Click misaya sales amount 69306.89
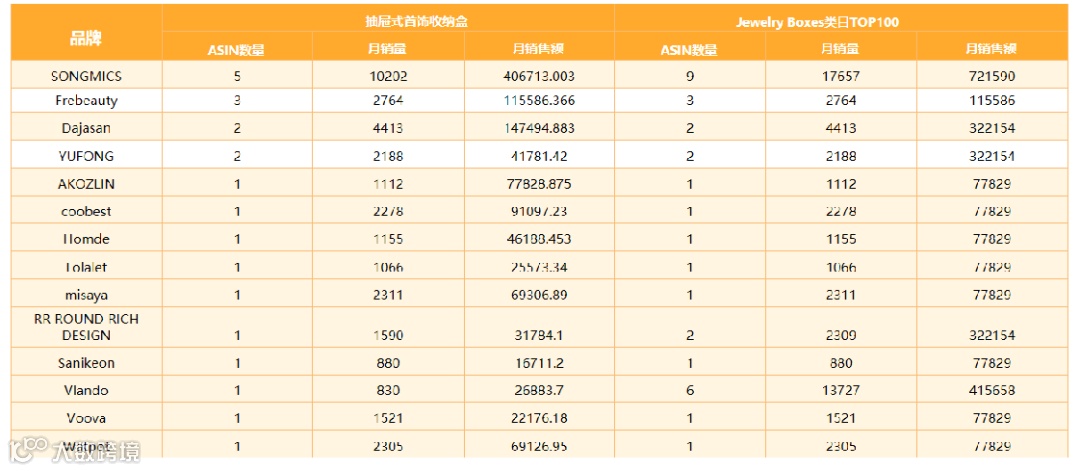The width and height of the screenshot is (1080, 471). 539,295
